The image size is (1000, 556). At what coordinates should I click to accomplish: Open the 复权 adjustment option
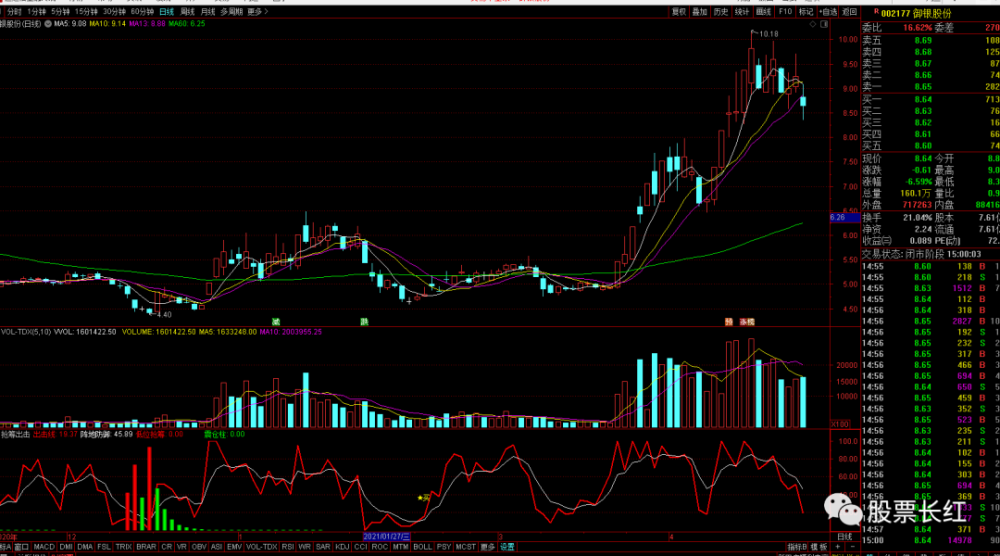(x=679, y=11)
